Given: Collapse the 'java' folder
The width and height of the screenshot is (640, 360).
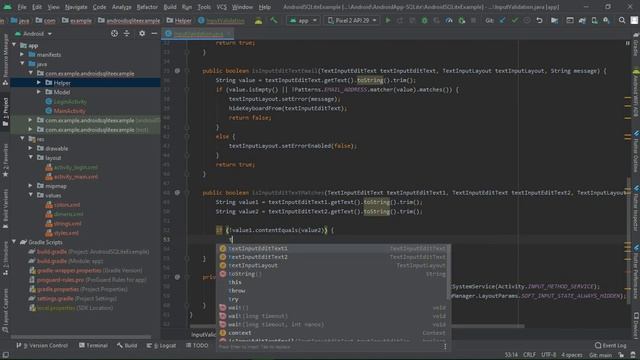Looking at the screenshot, I should (22, 64).
